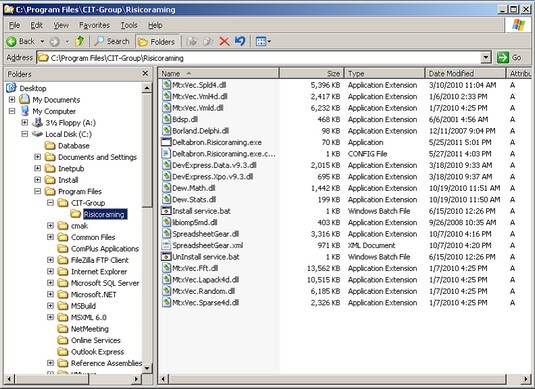This screenshot has height=389, width=535.
Task: Open the Forward history dropdown arrow
Action: click(x=67, y=42)
